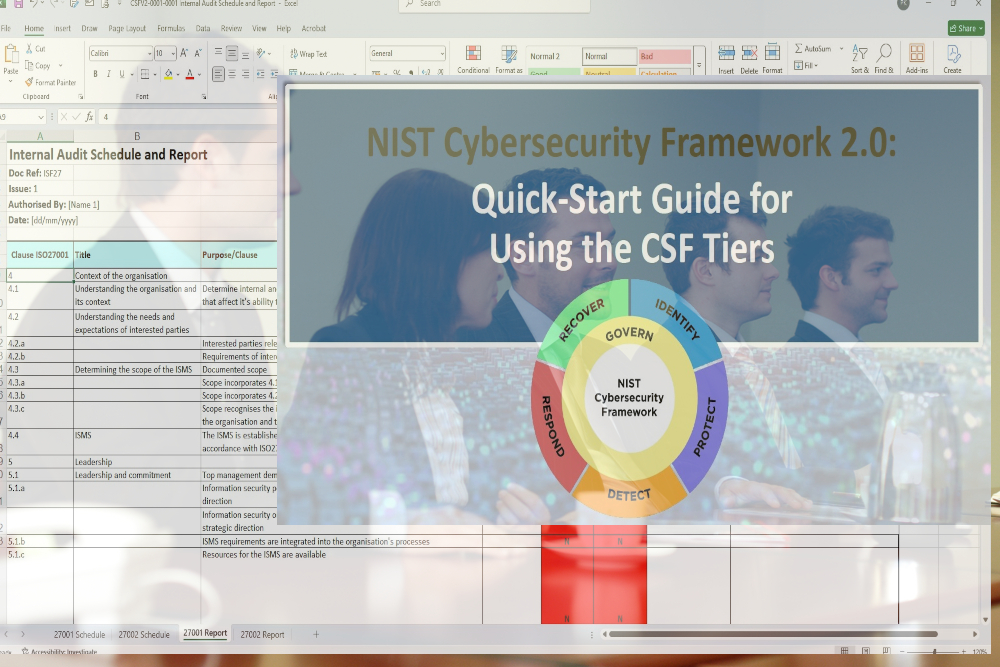Click the Search box in the title bar
The height and width of the screenshot is (667, 1000).
495,4
